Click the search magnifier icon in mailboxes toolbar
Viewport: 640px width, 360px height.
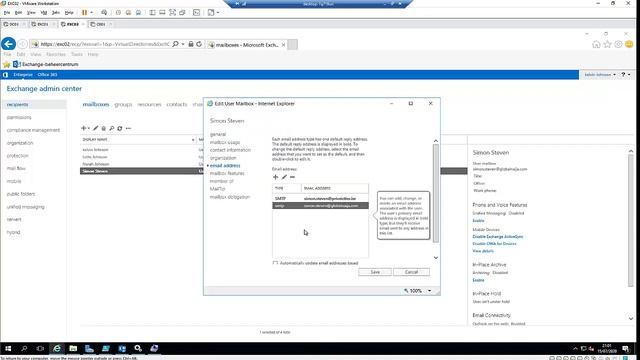pyautogui.click(x=111, y=128)
